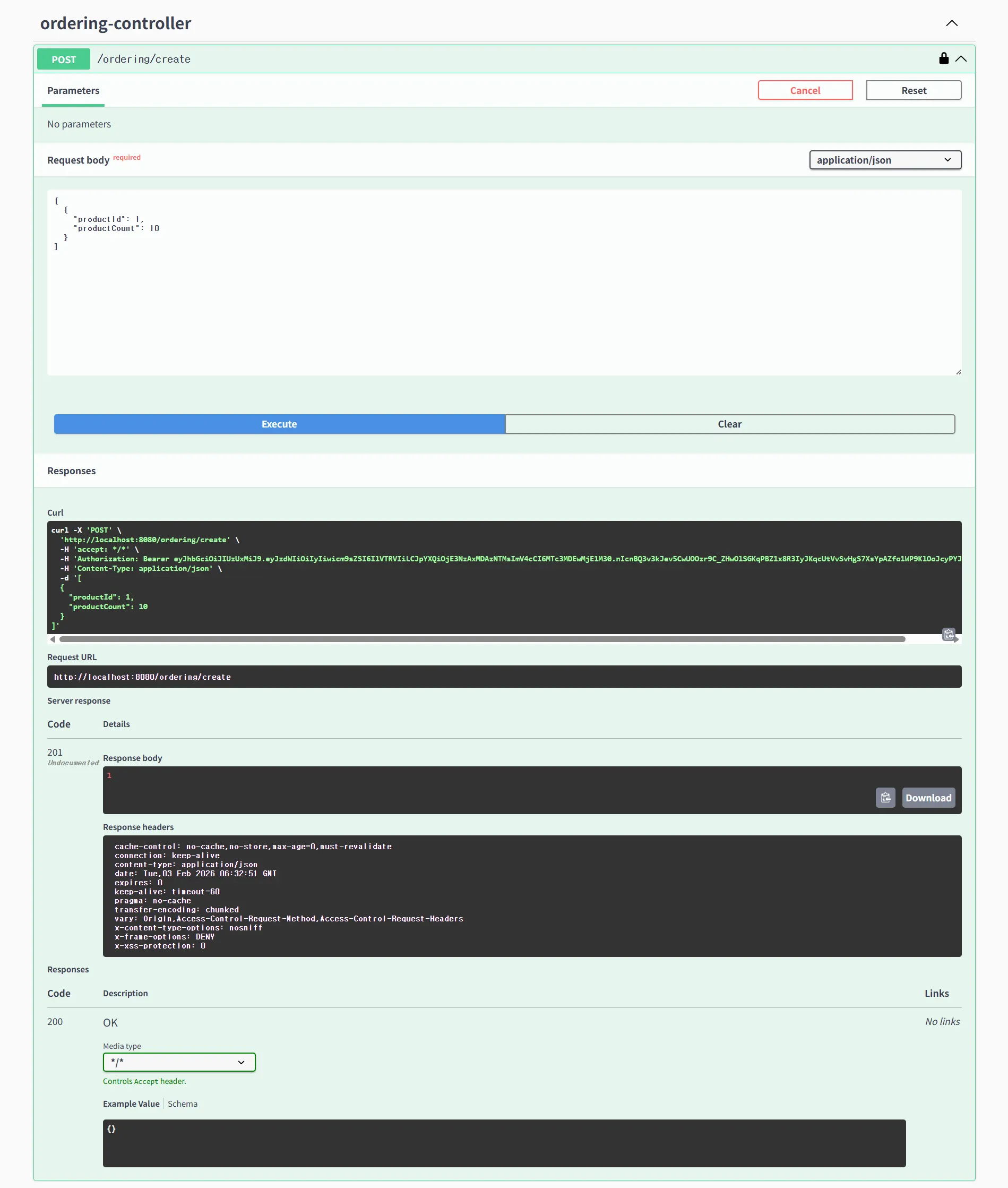
Task: Click the 'content-type: application/json' response header
Action: 186,864
